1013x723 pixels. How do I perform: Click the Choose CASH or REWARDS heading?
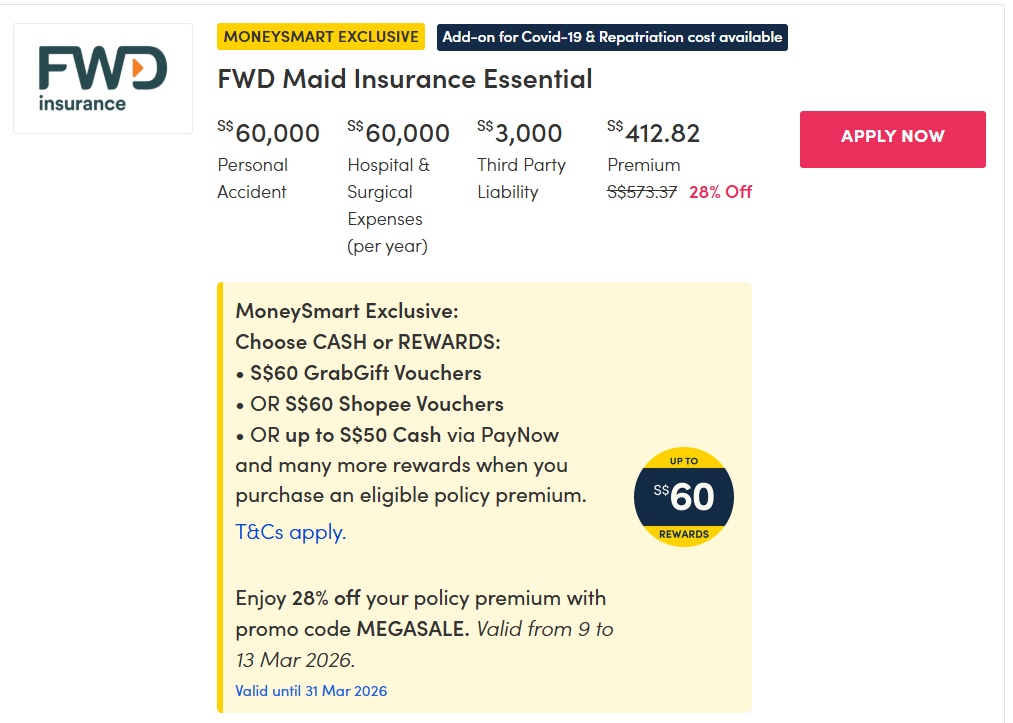point(368,342)
